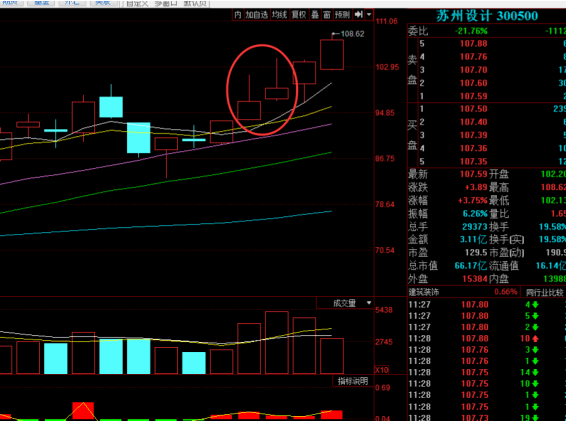The image size is (566, 421).
Task: Toggle 复权 price adjustment
Action: click(299, 15)
